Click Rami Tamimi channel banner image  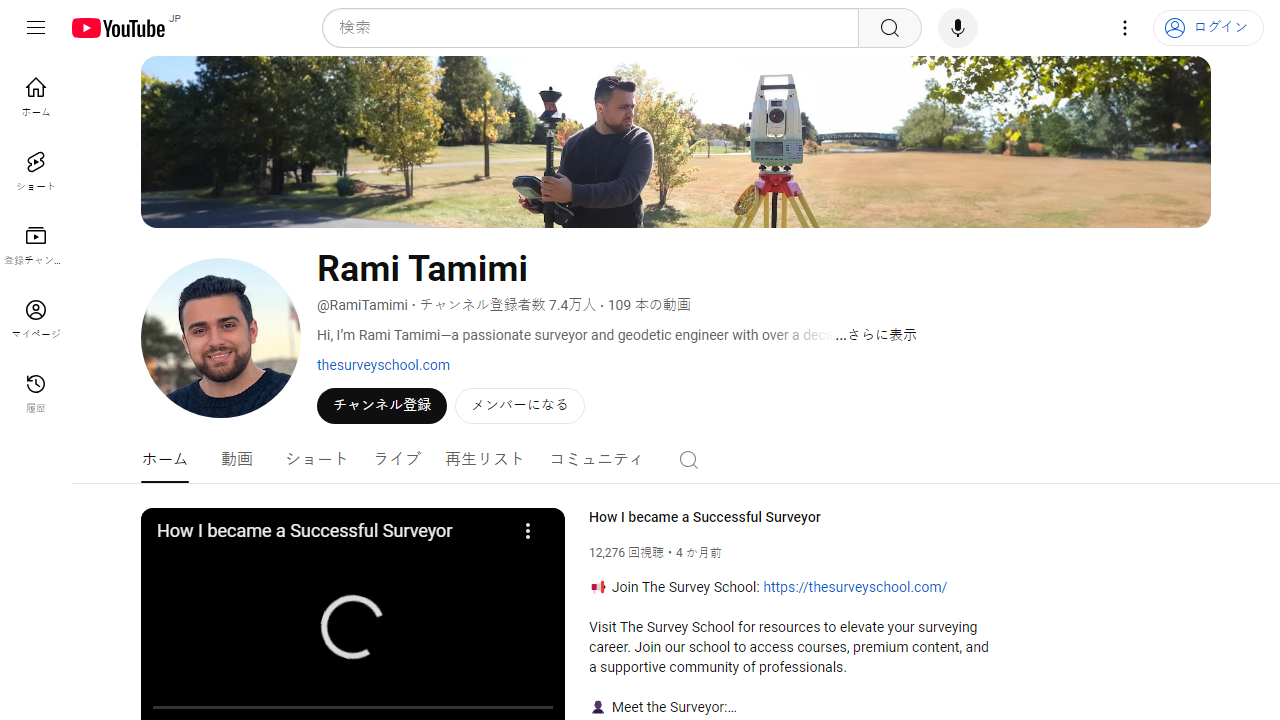pyautogui.click(x=676, y=142)
